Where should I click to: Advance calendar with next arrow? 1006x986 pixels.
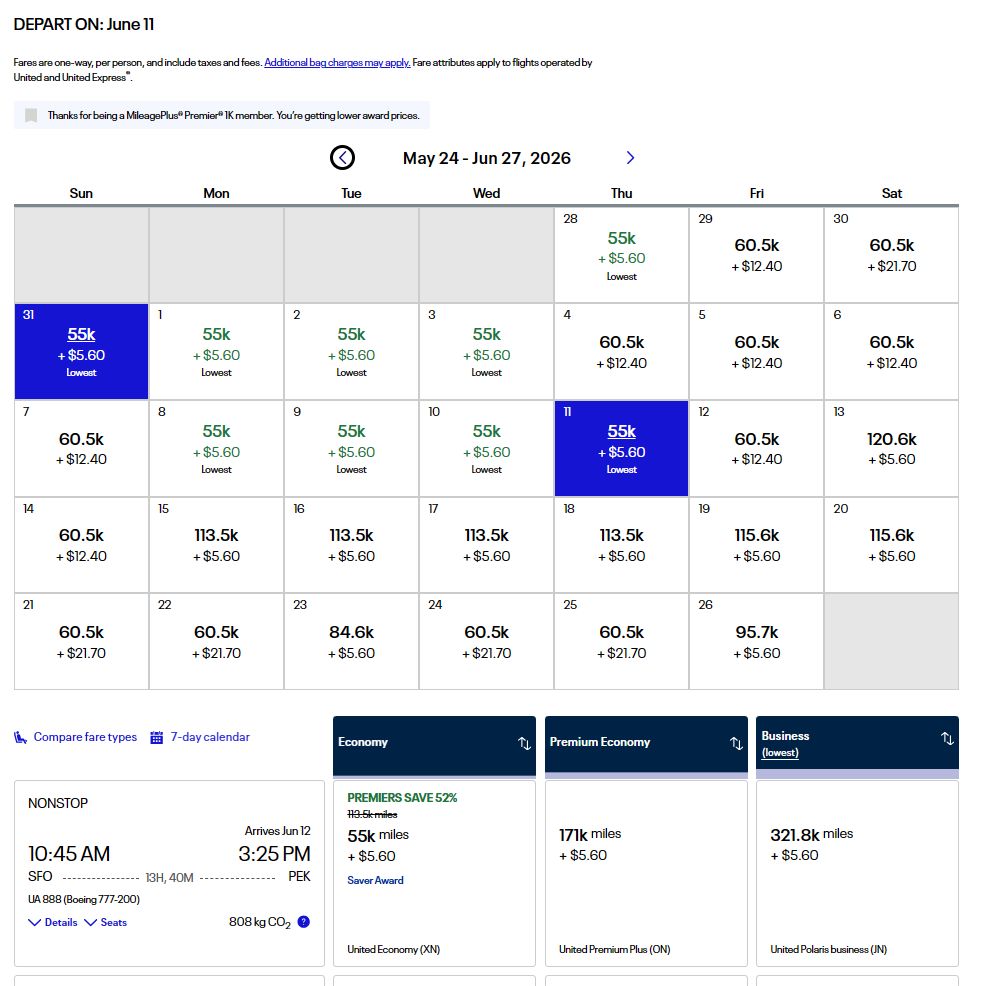click(x=630, y=157)
